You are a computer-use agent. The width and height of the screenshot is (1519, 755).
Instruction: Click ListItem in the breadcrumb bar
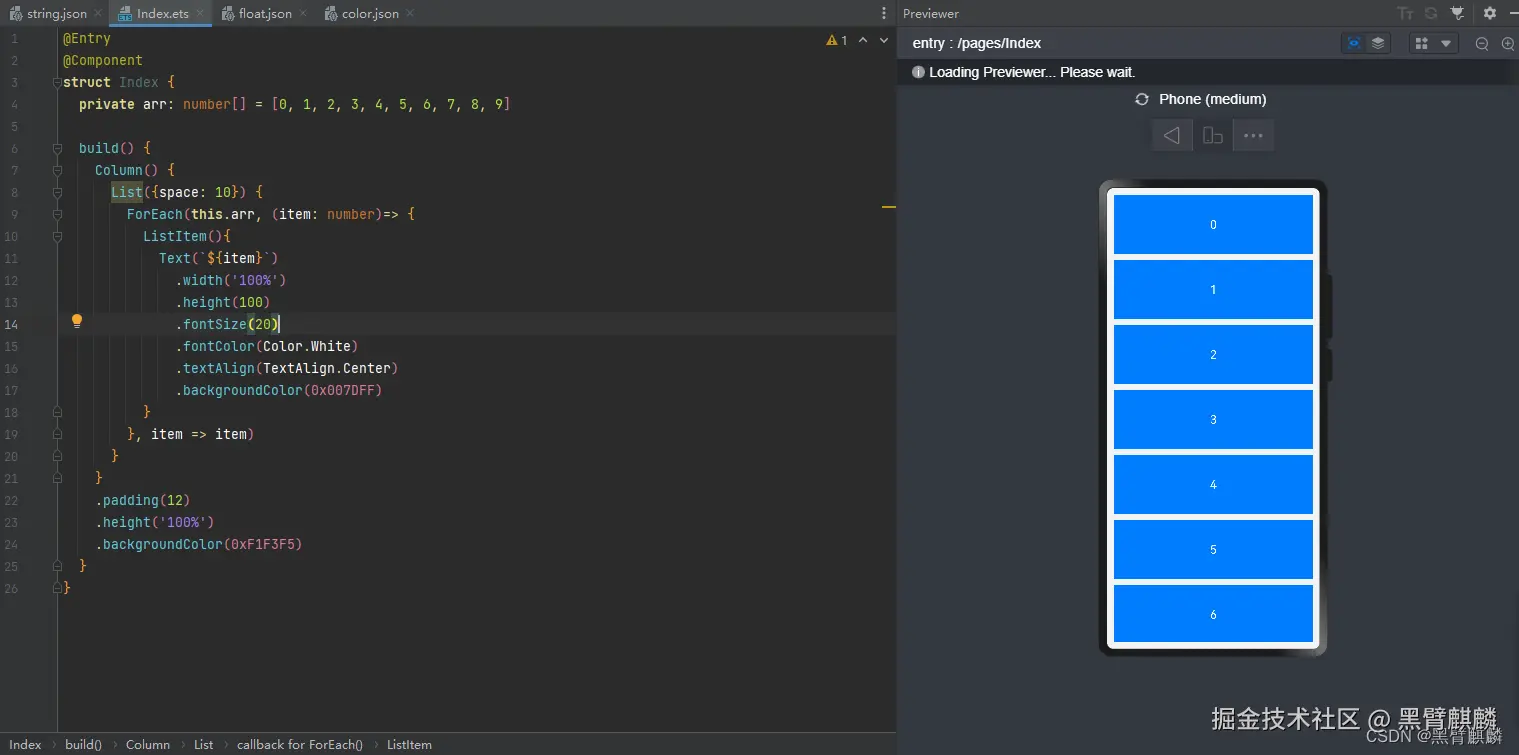(409, 744)
